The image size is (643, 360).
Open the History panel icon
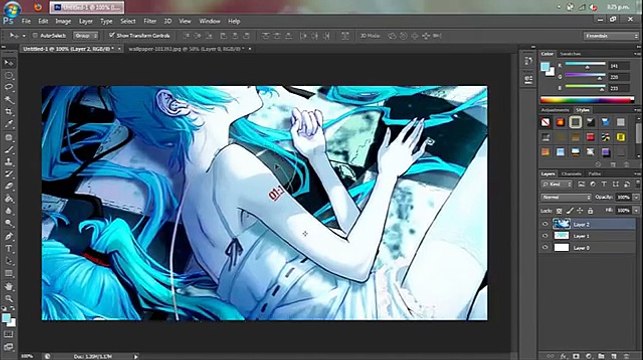click(528, 62)
